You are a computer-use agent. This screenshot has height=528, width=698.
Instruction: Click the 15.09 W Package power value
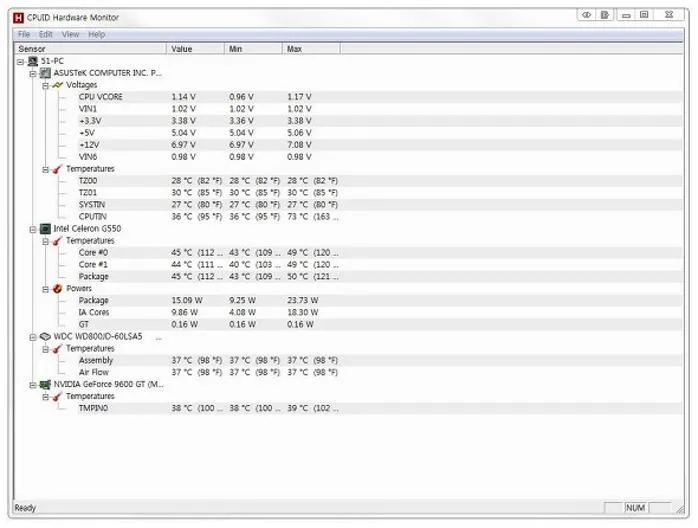[x=187, y=301]
